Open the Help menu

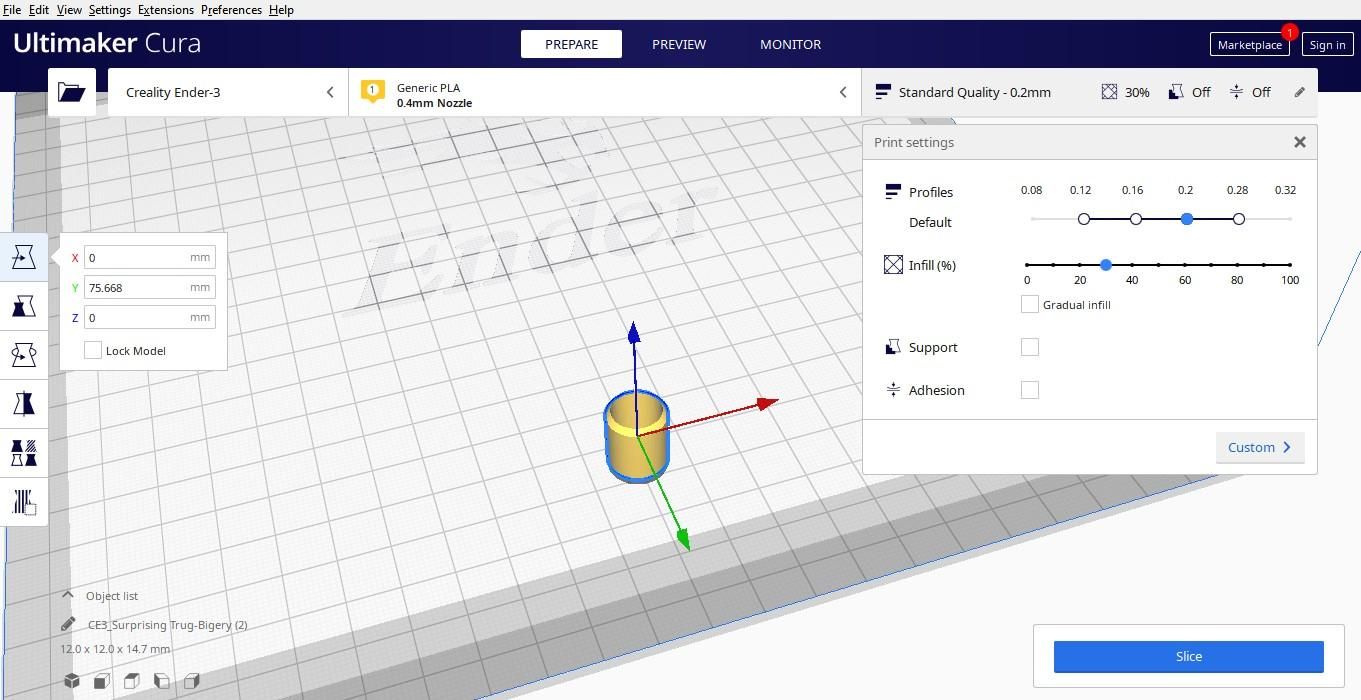point(281,9)
